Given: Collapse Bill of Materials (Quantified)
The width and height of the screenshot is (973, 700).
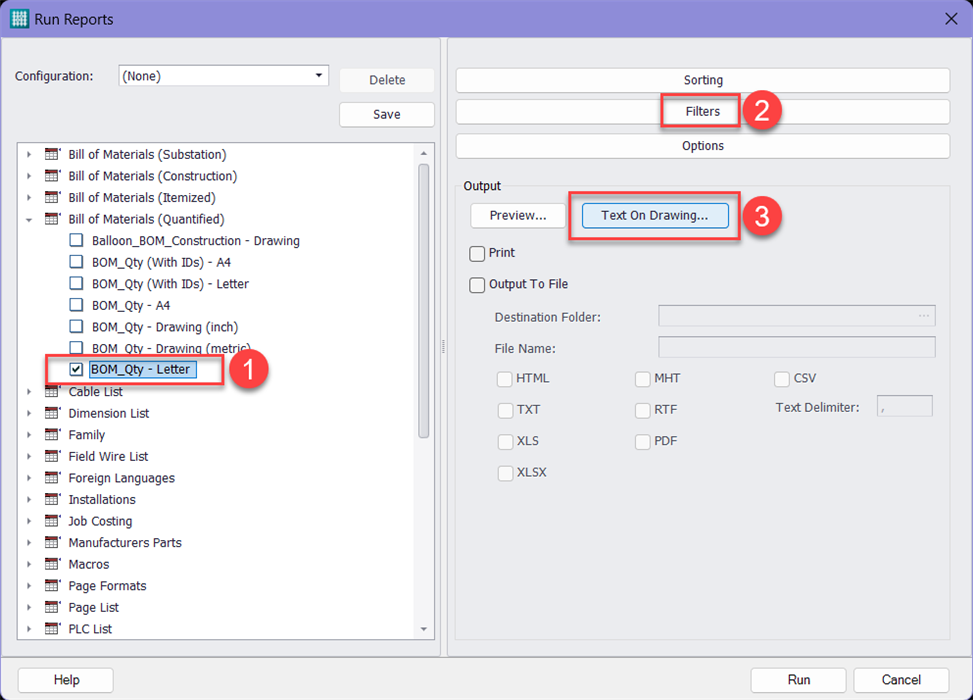Looking at the screenshot, I should click(x=29, y=219).
